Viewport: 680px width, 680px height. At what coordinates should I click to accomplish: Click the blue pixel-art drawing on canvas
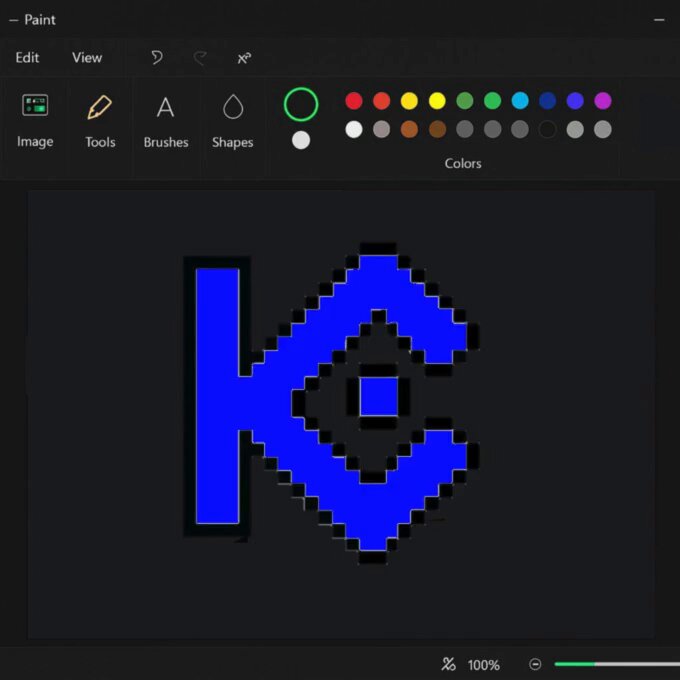(332, 403)
